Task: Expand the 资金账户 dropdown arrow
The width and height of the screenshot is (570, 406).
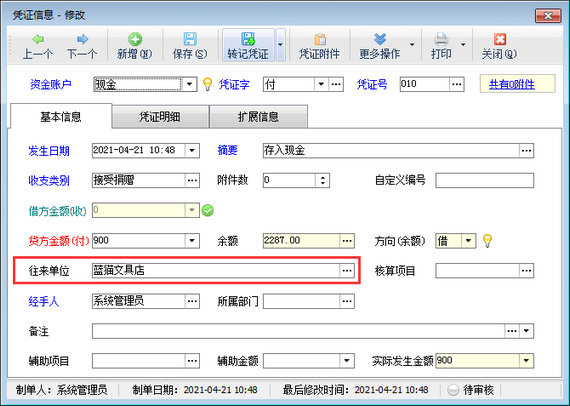Action: coord(190,84)
